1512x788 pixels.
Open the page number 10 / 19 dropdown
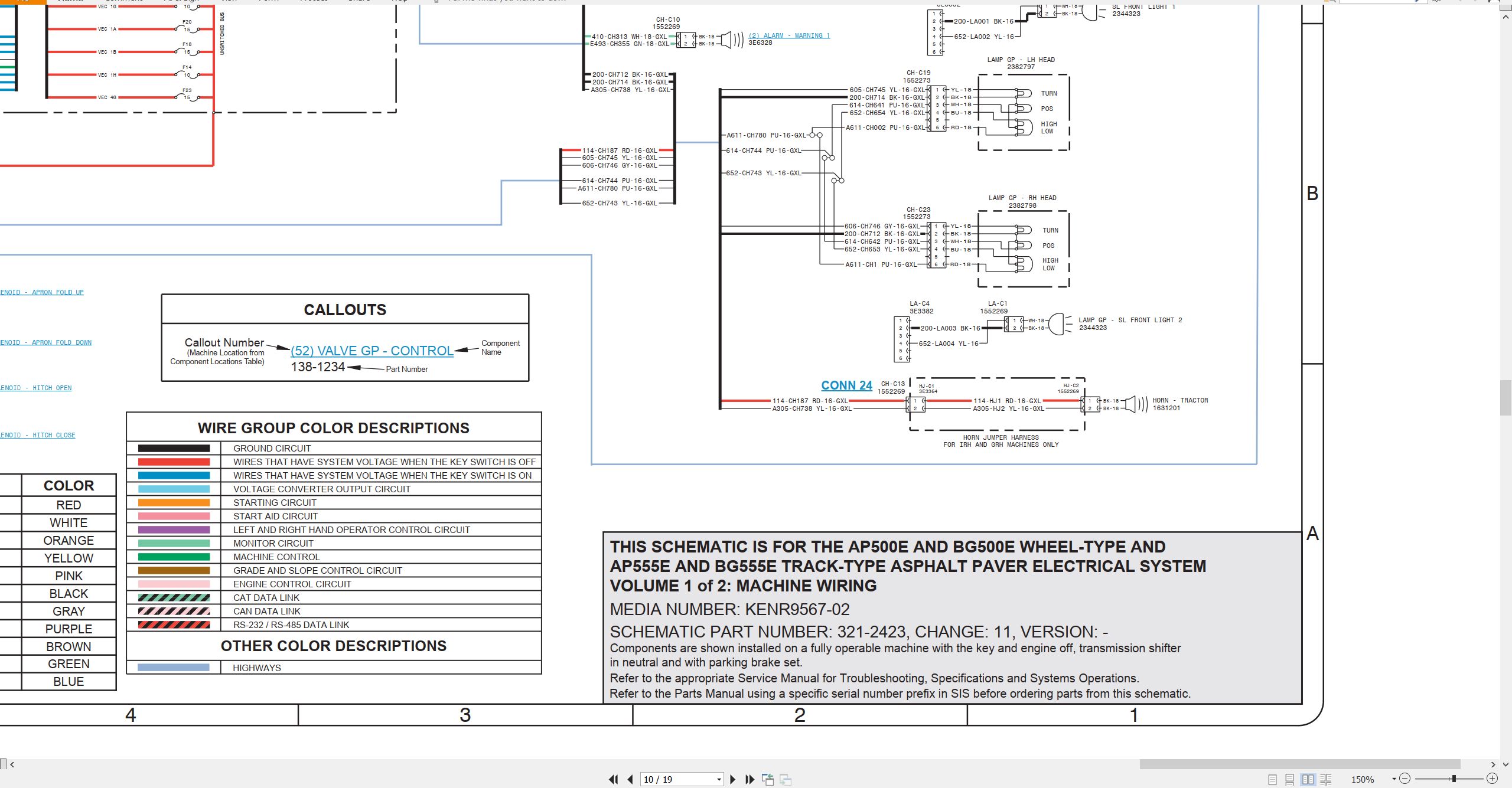[719, 779]
